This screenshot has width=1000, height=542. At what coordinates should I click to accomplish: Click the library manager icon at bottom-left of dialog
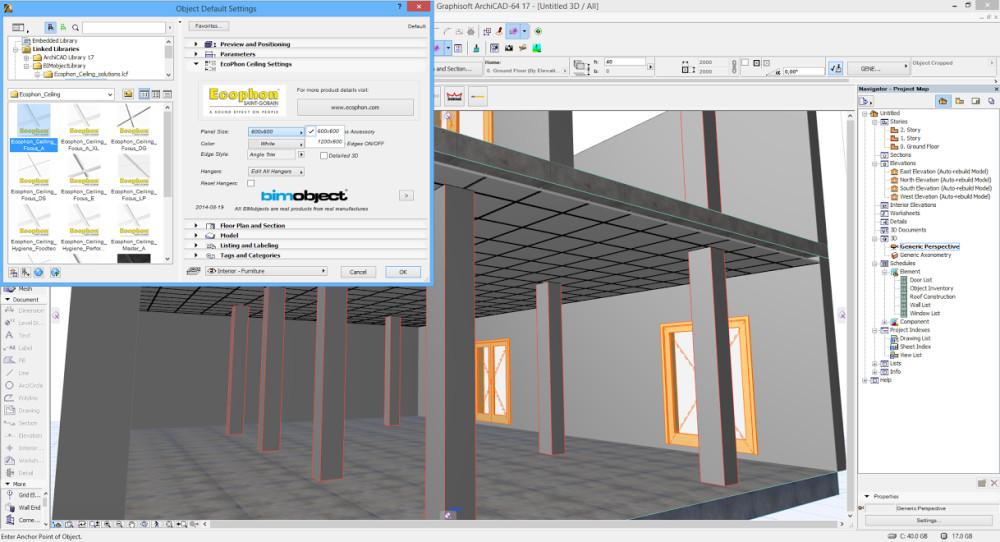[x=13, y=272]
